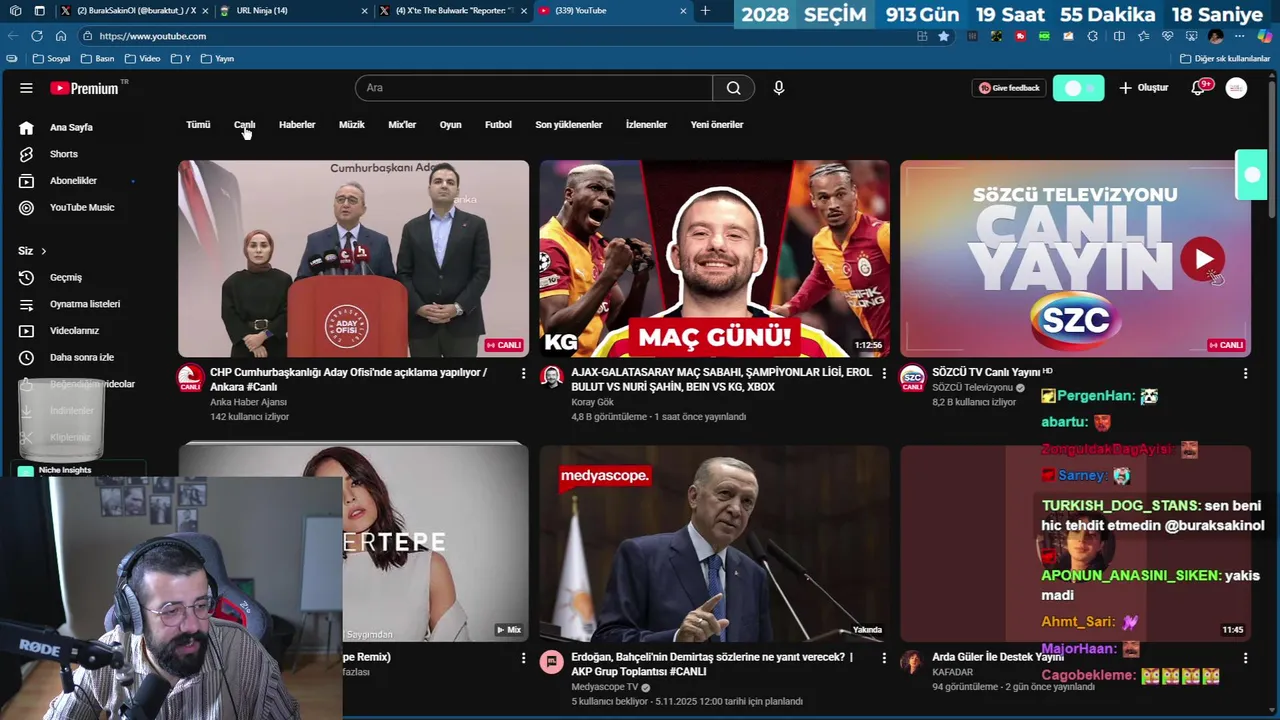Click the favorites star in address bar

pyautogui.click(x=943, y=36)
